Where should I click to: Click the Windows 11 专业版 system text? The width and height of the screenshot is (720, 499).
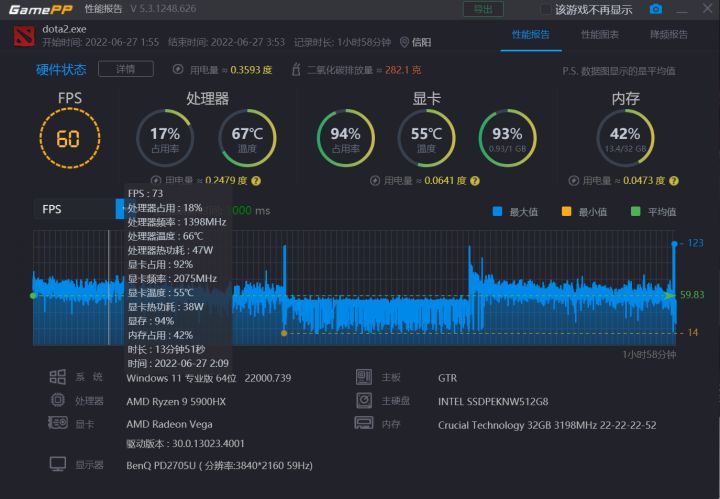(209, 378)
